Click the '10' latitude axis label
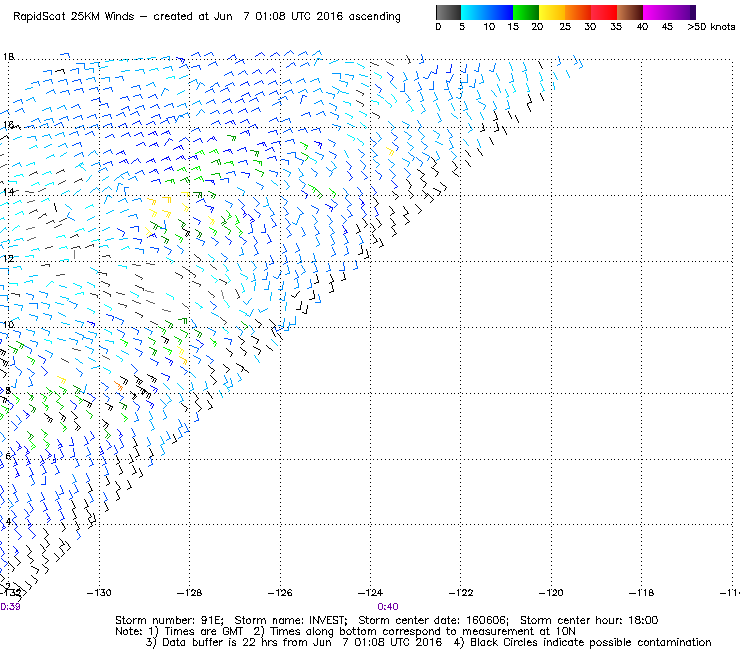 click(x=8, y=325)
